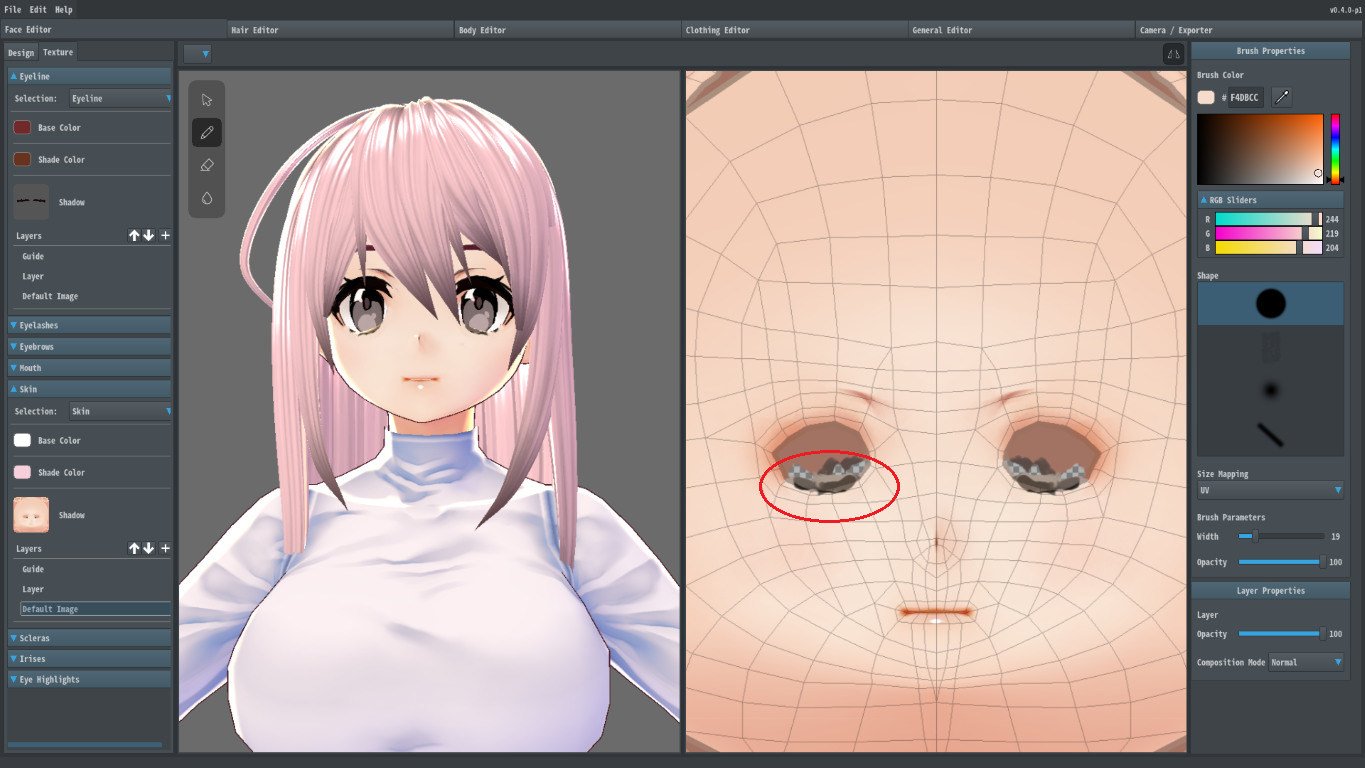Select the cursor selection tool
Screen dimensions: 1365x768
coord(207,100)
